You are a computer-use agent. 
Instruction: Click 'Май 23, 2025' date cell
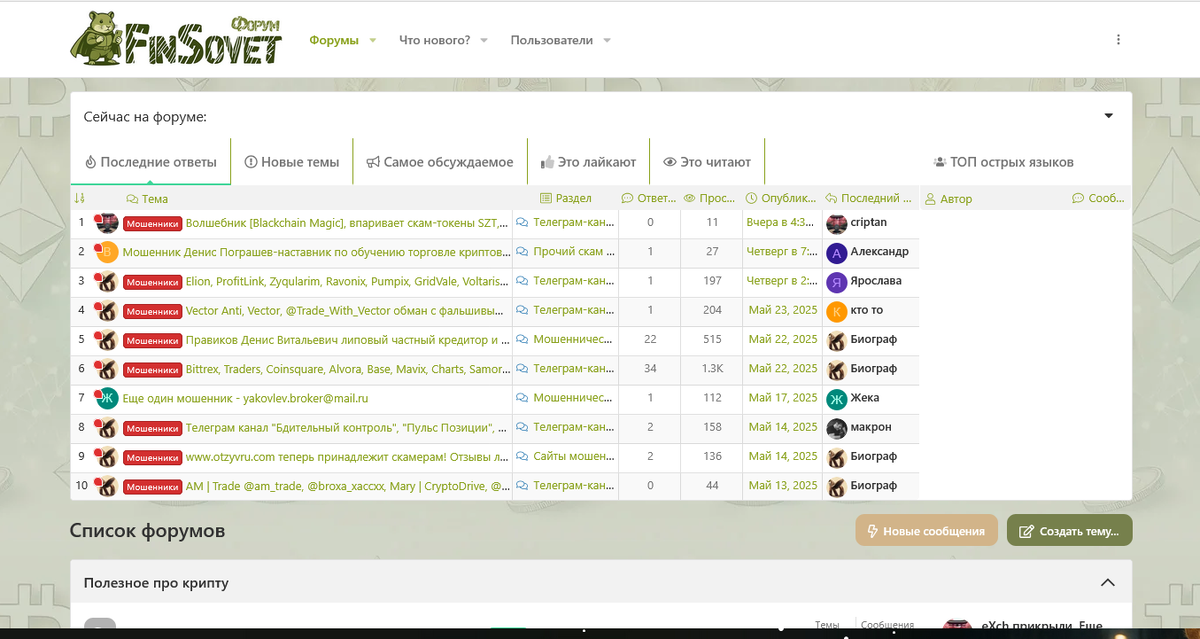pos(783,310)
